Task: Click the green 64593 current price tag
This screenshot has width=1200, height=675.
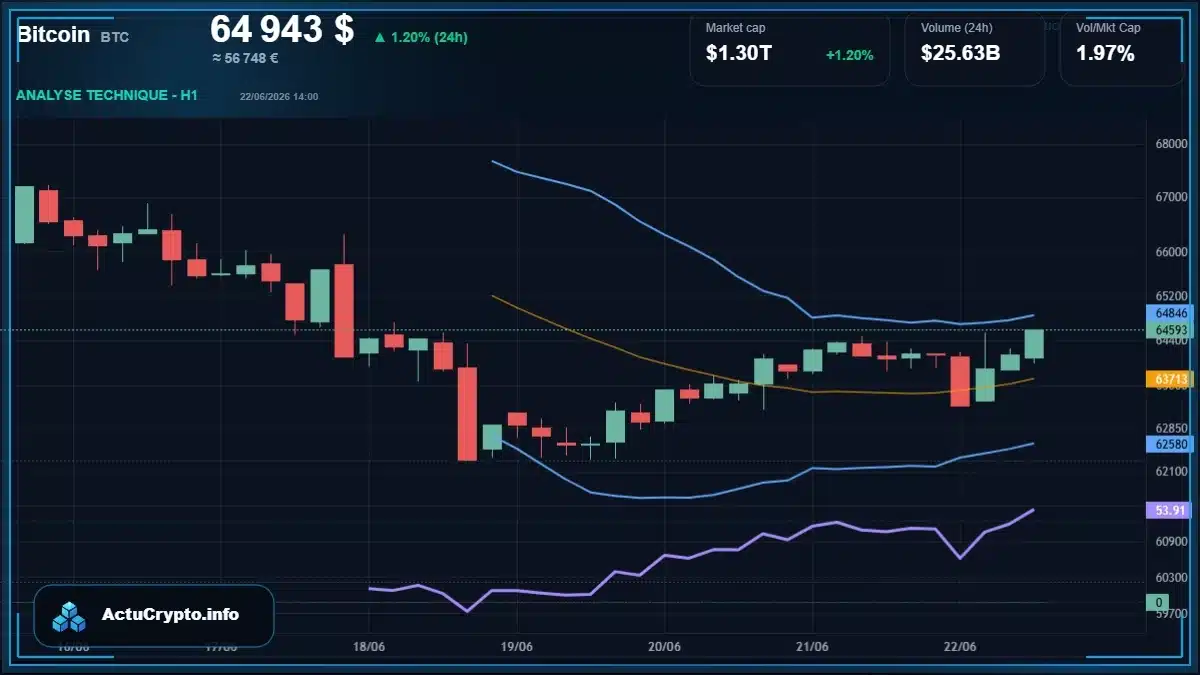Action: pos(1170,329)
